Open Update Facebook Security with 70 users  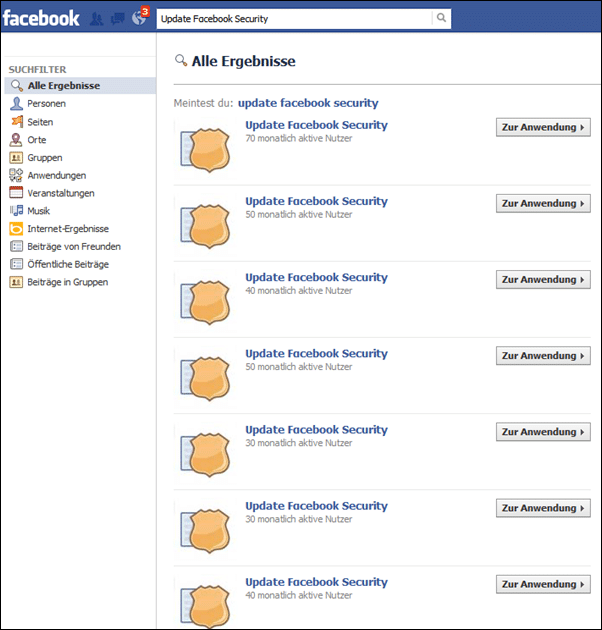click(x=317, y=125)
